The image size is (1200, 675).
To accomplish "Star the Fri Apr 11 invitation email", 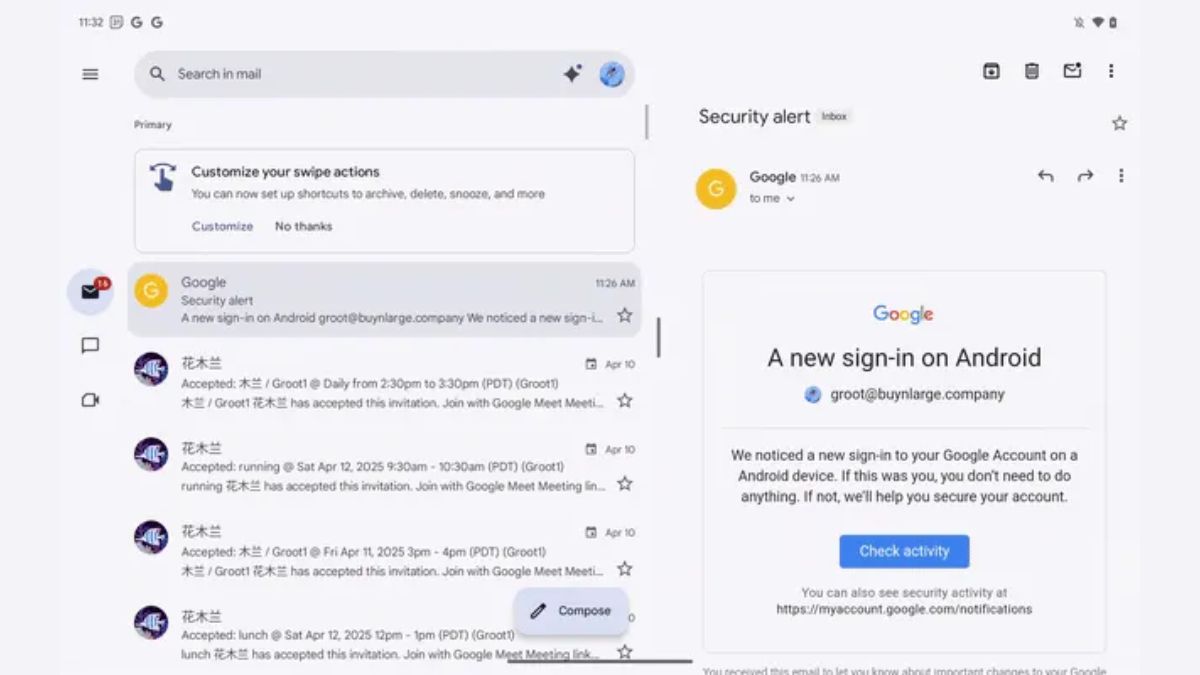I will (625, 568).
